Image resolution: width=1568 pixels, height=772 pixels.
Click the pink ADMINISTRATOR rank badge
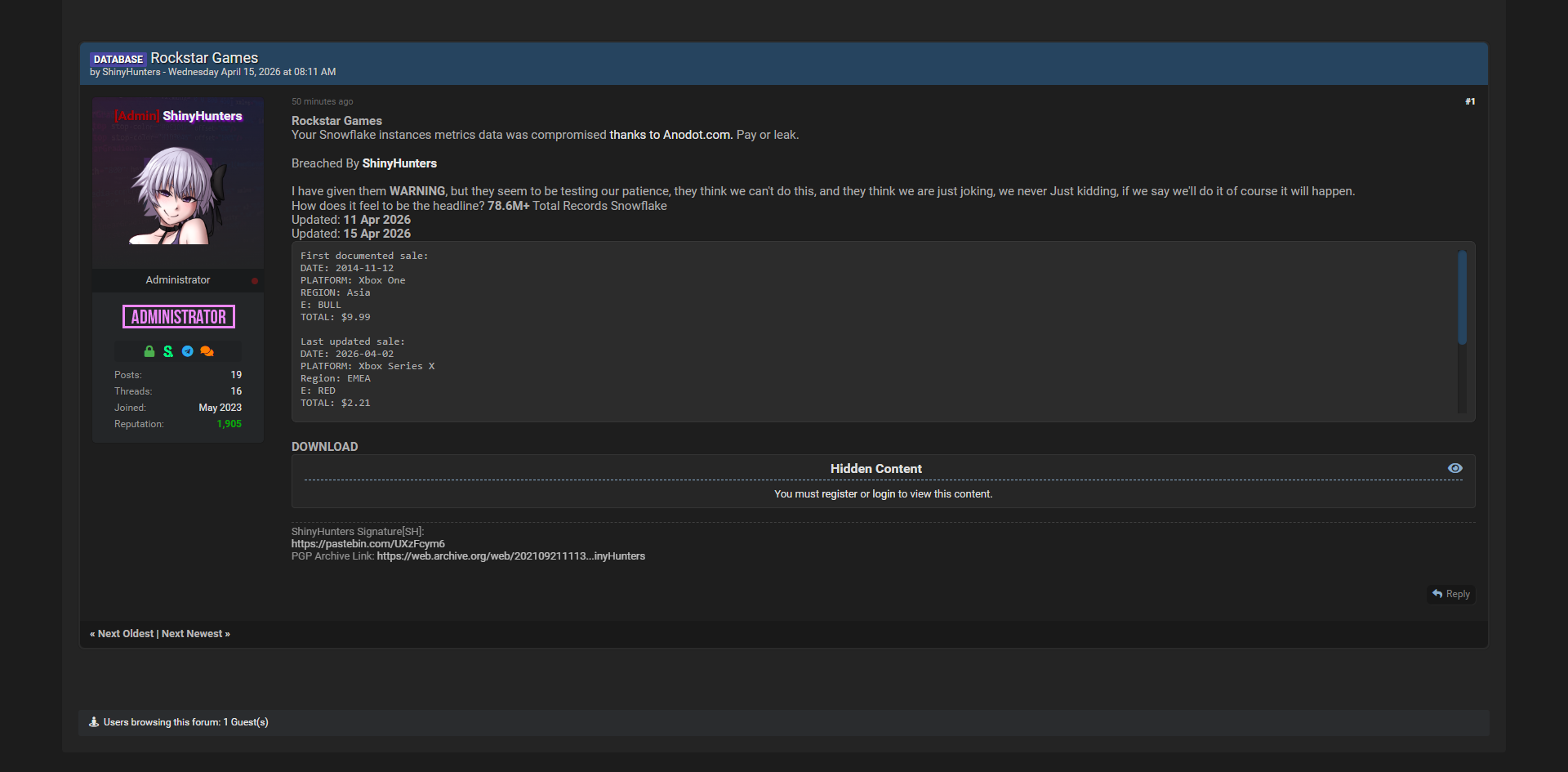click(x=179, y=317)
